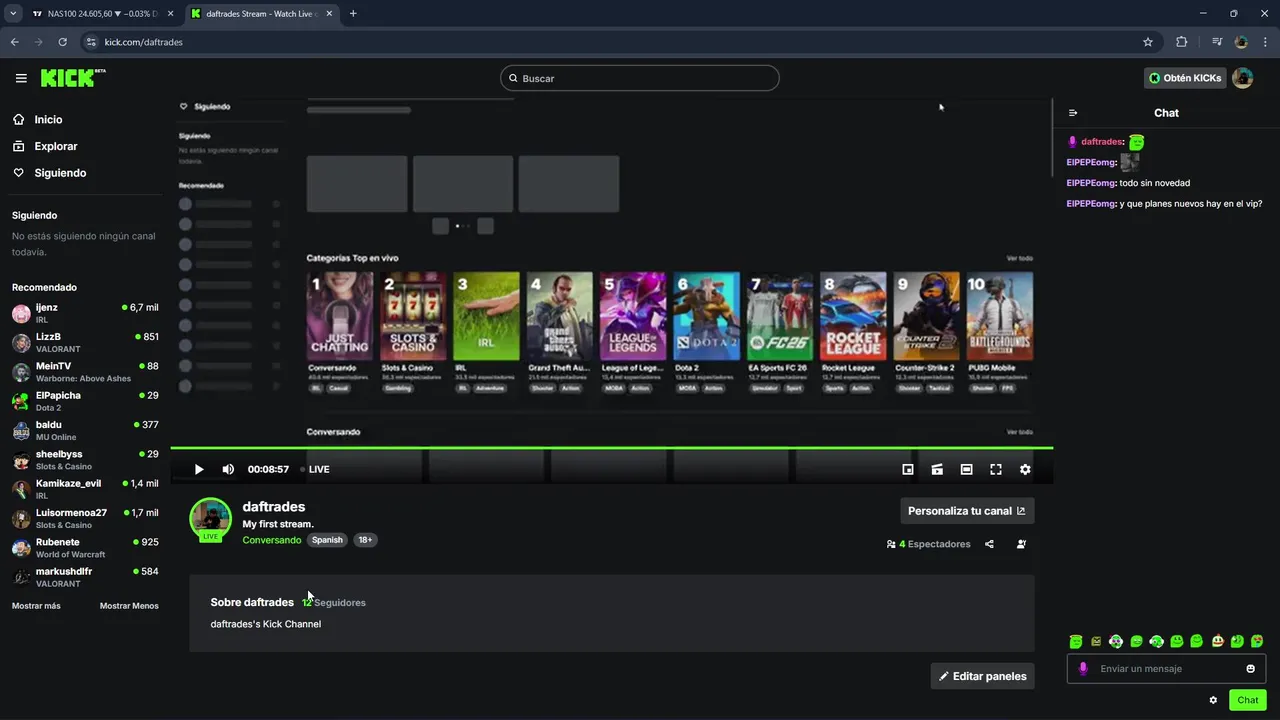Click the purple microphone badge in chat input
The image size is (1280, 720).
click(1083, 669)
